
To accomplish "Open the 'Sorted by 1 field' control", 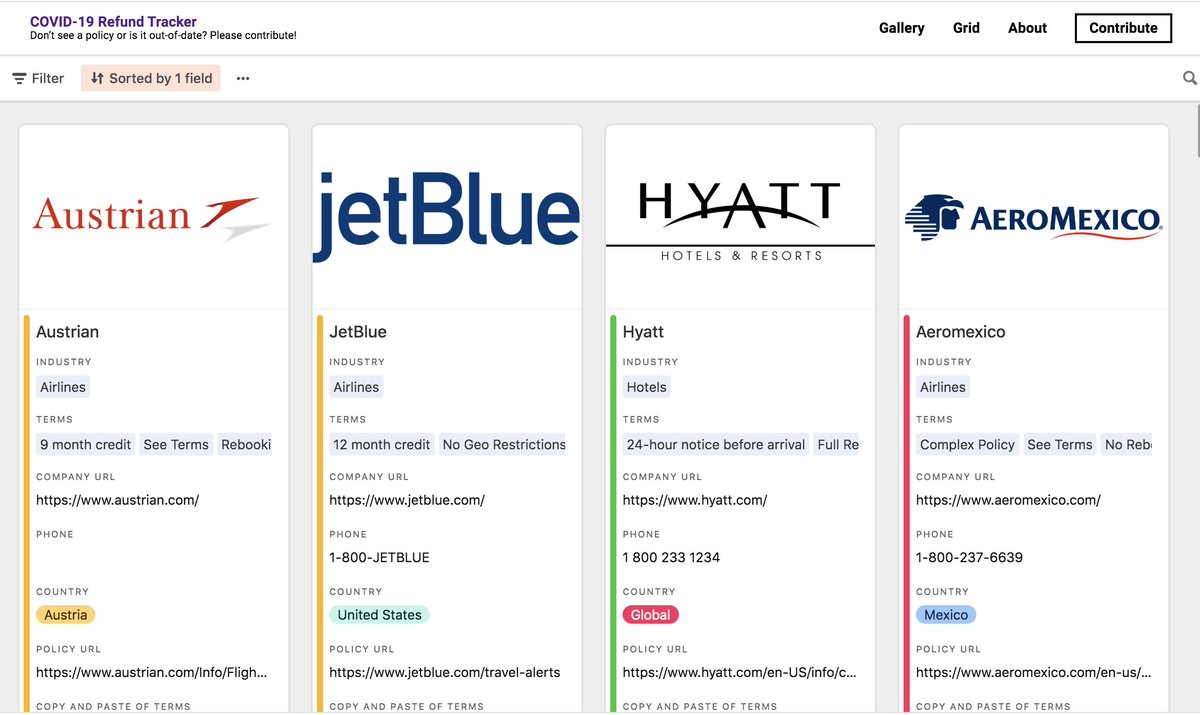I will (x=151, y=78).
